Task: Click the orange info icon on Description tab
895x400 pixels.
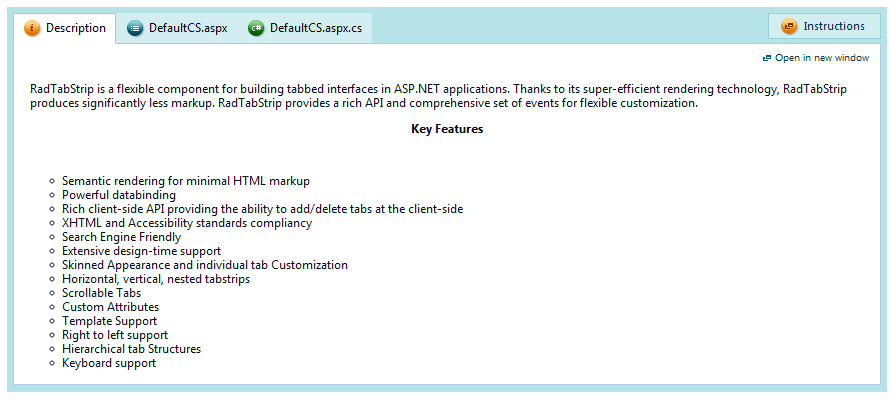Action: (x=31, y=28)
